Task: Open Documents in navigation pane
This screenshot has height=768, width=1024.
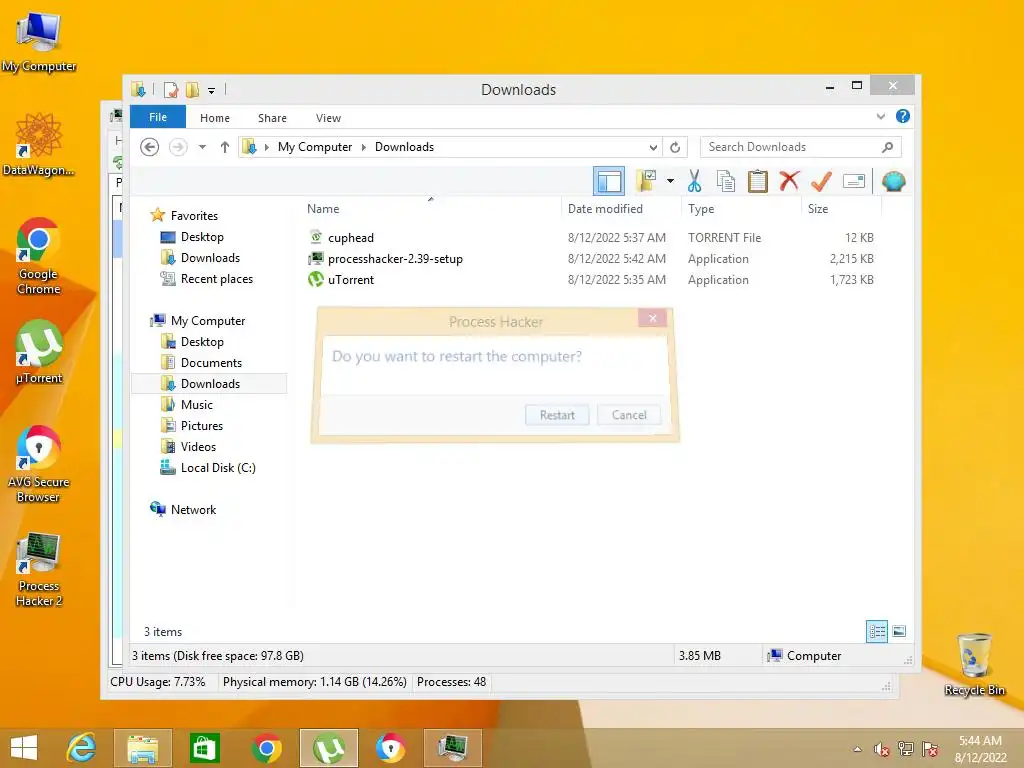Action: pos(211,362)
